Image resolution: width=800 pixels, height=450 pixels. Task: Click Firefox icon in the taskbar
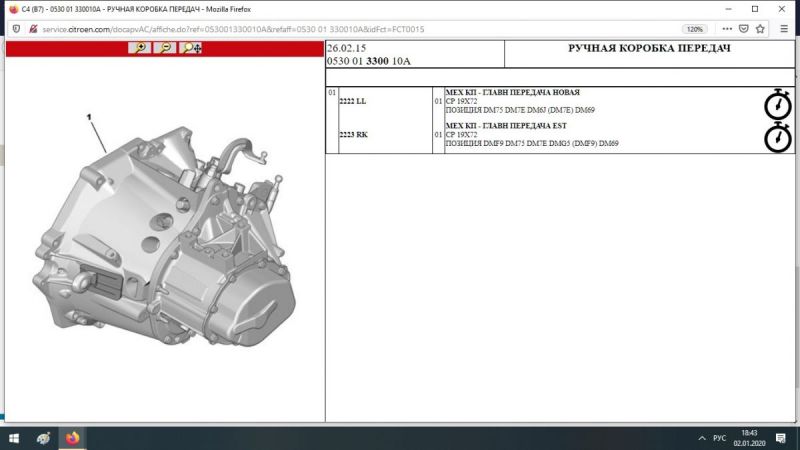click(x=72, y=438)
